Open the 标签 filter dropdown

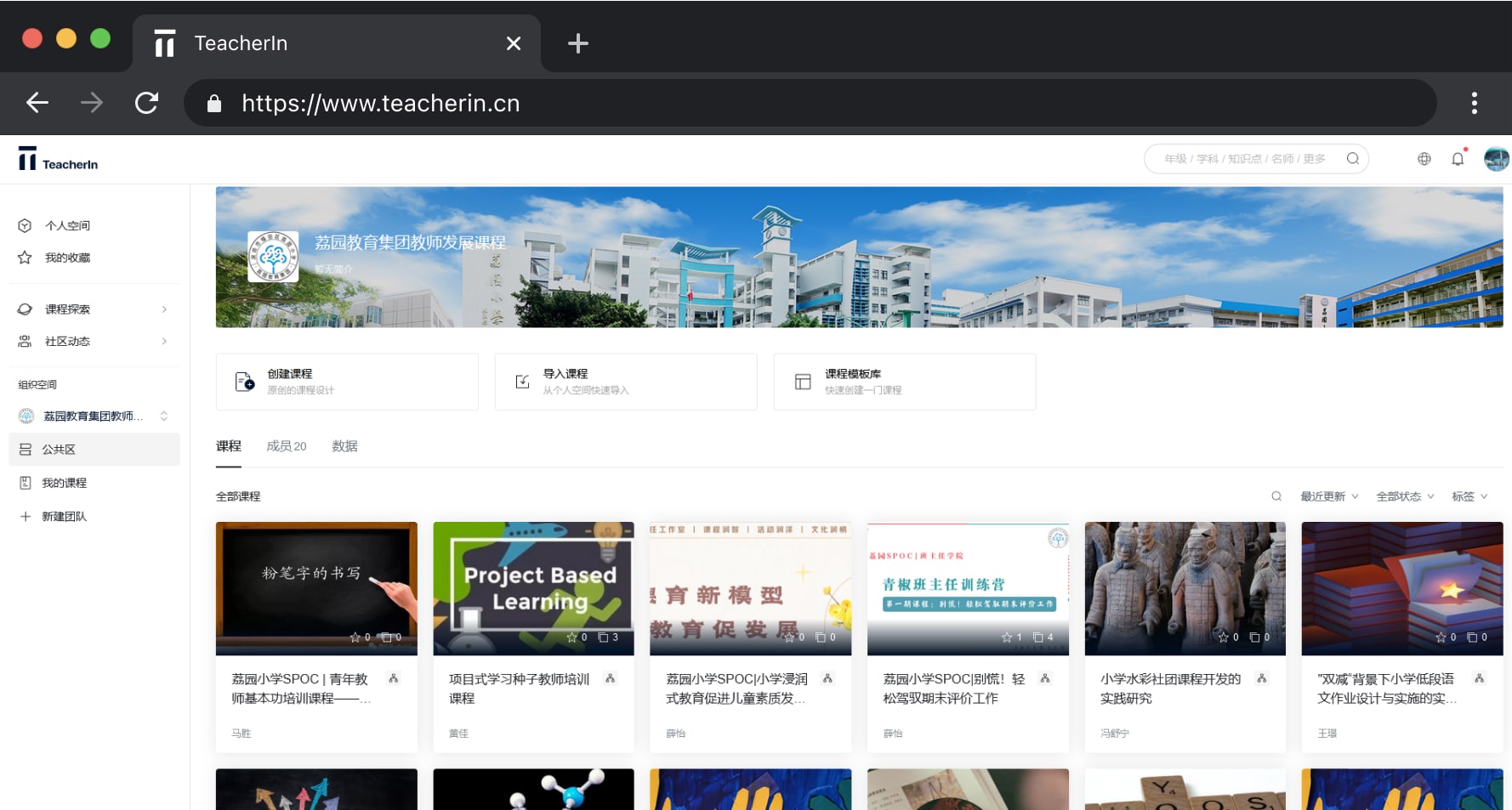tap(1469, 496)
